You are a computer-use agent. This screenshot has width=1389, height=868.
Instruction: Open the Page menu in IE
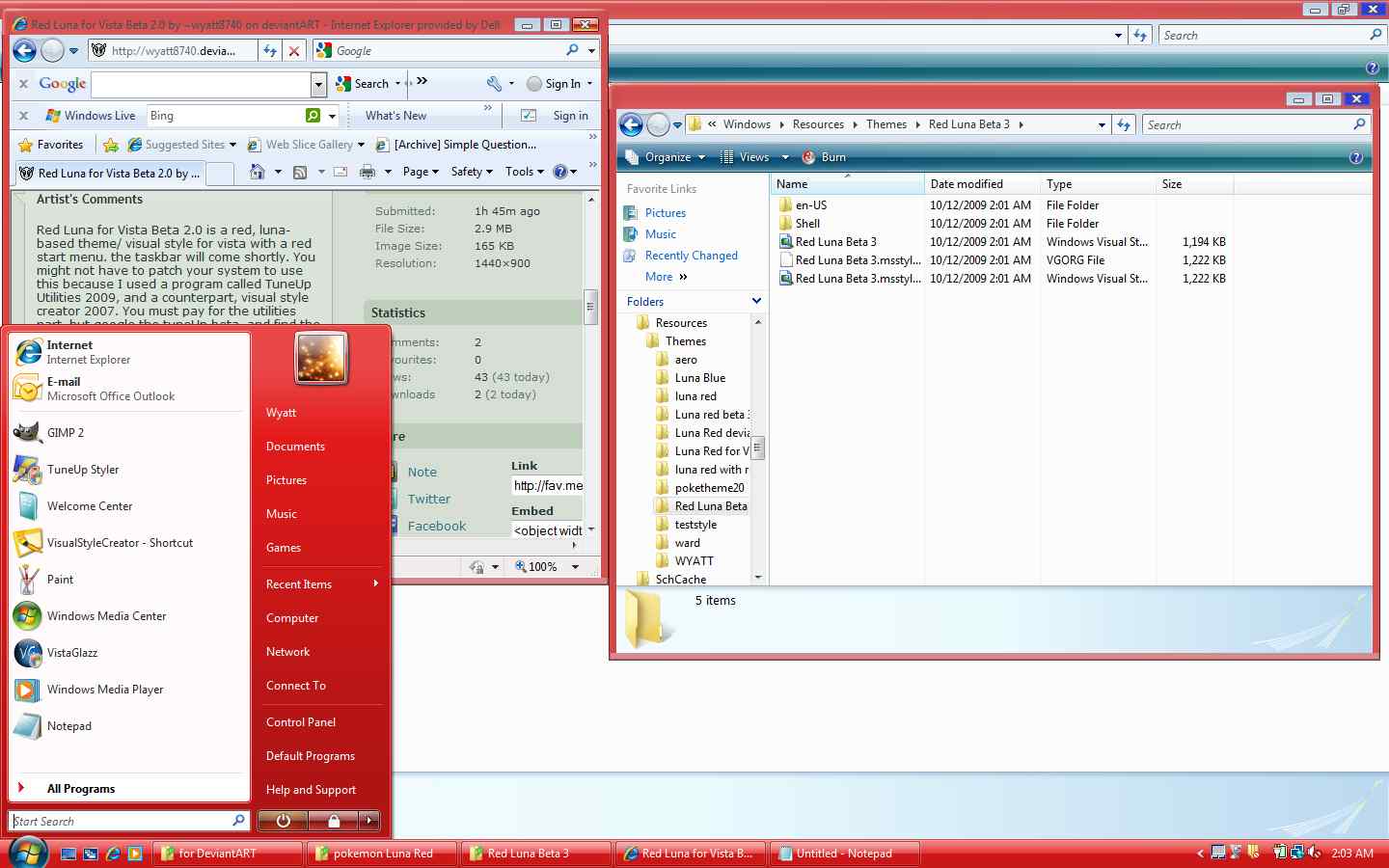[x=420, y=172]
